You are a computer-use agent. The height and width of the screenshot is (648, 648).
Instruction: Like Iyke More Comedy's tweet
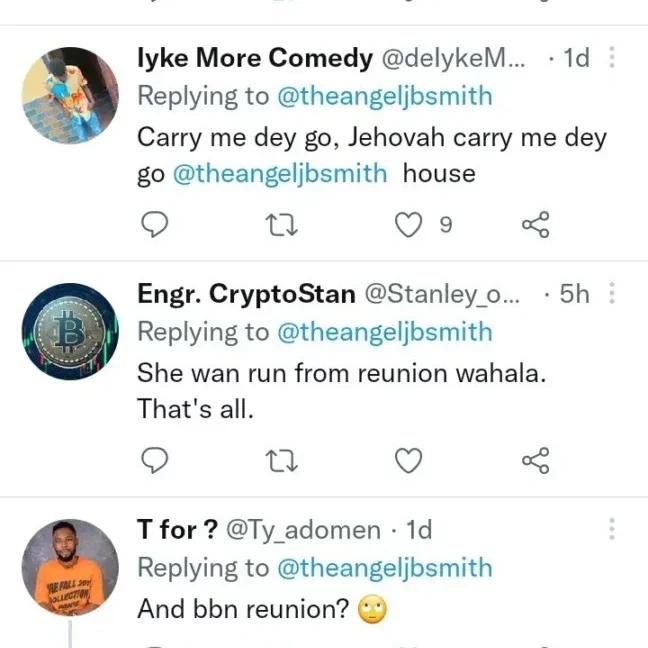[408, 226]
